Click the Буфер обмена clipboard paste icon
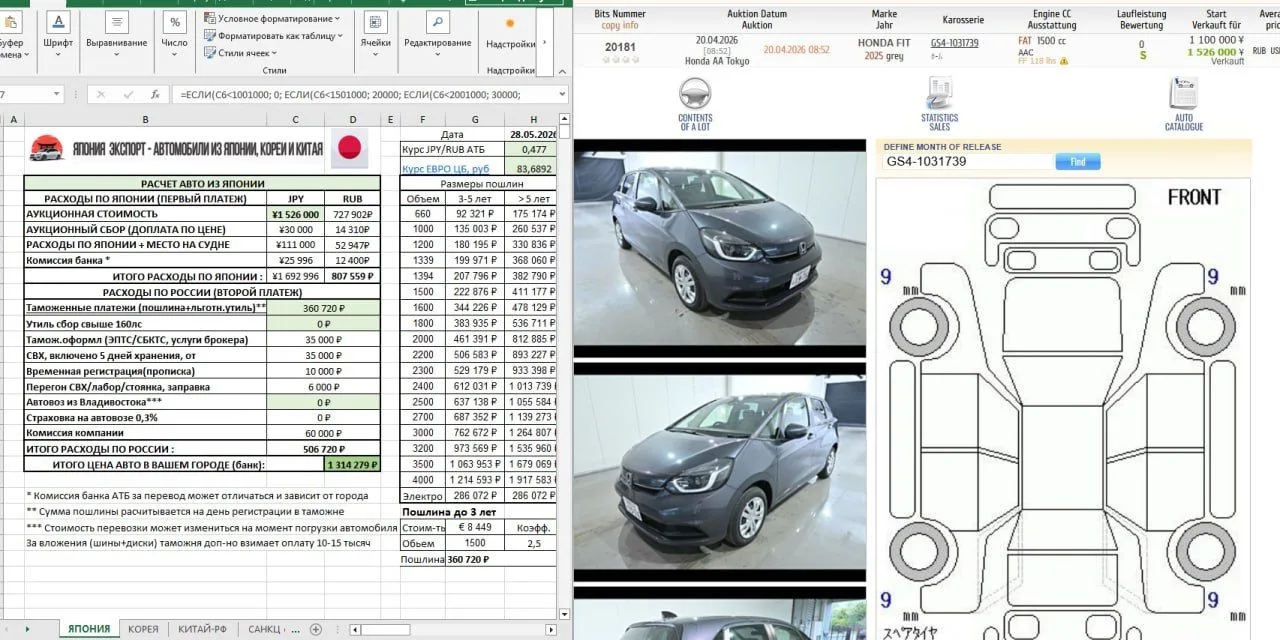The width and height of the screenshot is (1280, 640). 9,21
